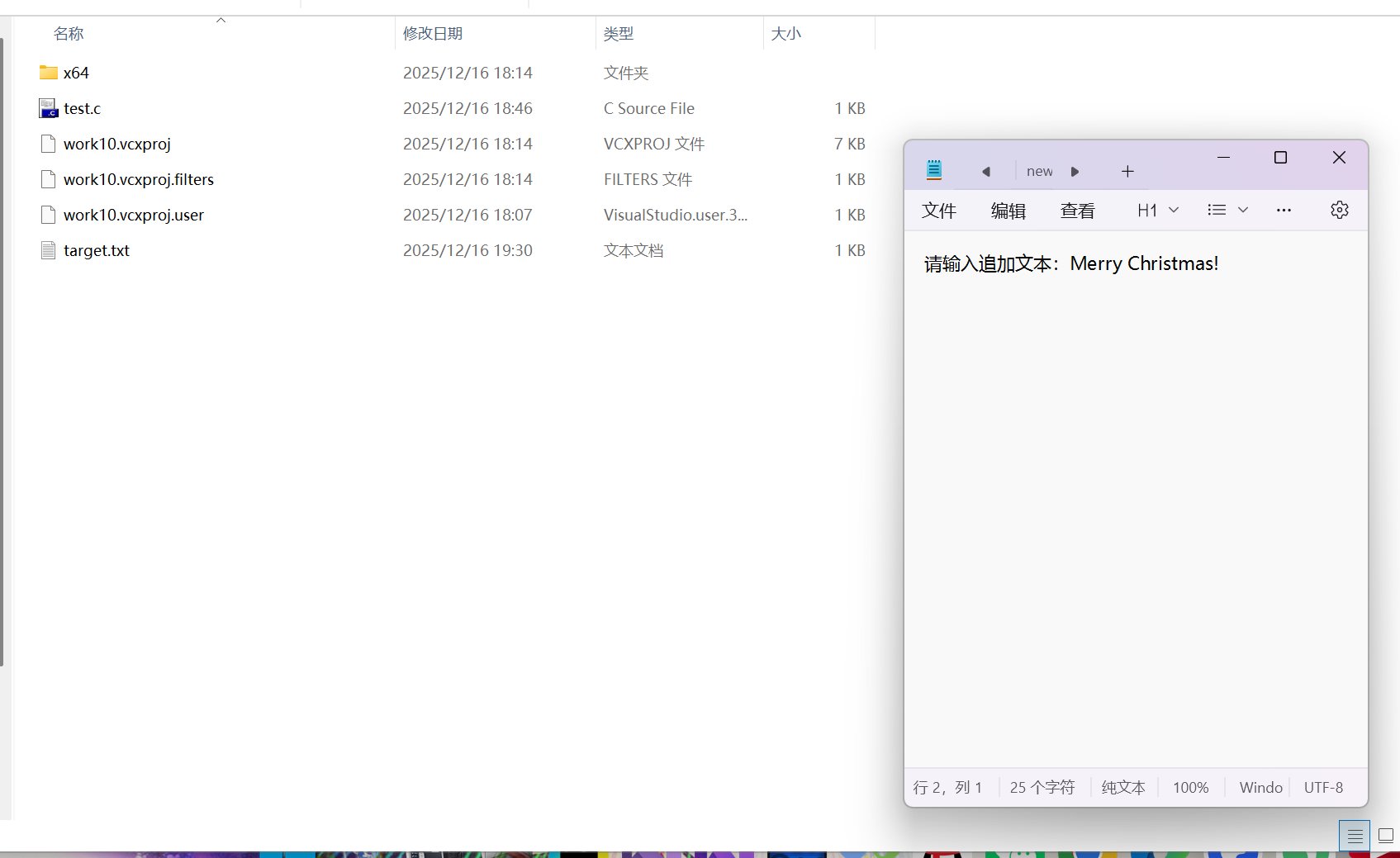Click the "文件夹" type cell
Image resolution: width=1400 pixels, height=858 pixels.
[x=626, y=73]
